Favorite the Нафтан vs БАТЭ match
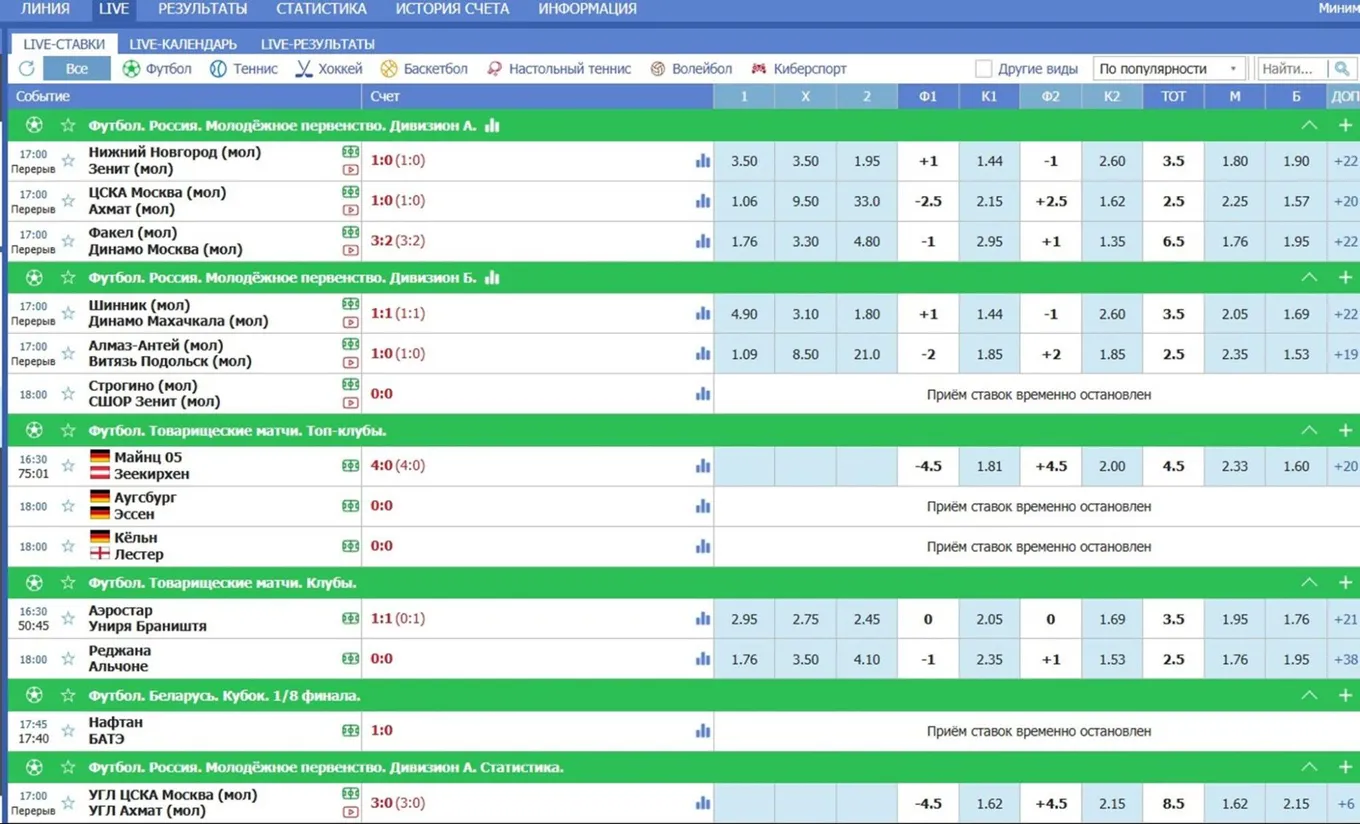Screen dimensions: 1360x824 [x=68, y=731]
